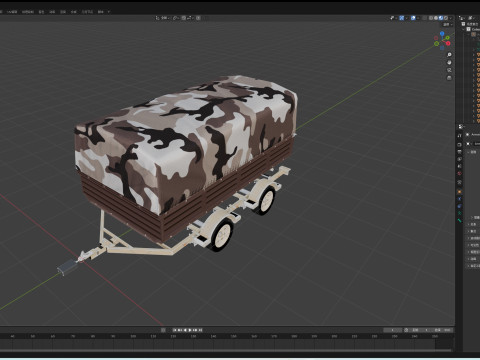Screen dimensions: 480x360
Task: Collapse the Collection row in outliner
Action: tap(463, 29)
